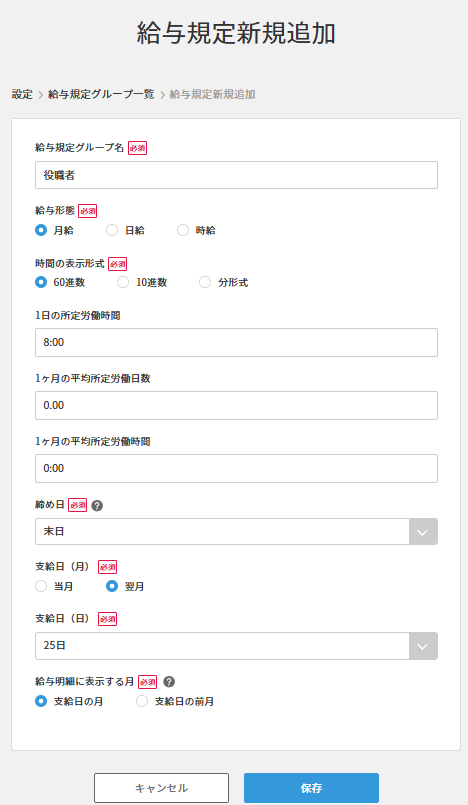
Task: Click the help icon beside 給与明細に表示する月
Action: click(x=169, y=682)
